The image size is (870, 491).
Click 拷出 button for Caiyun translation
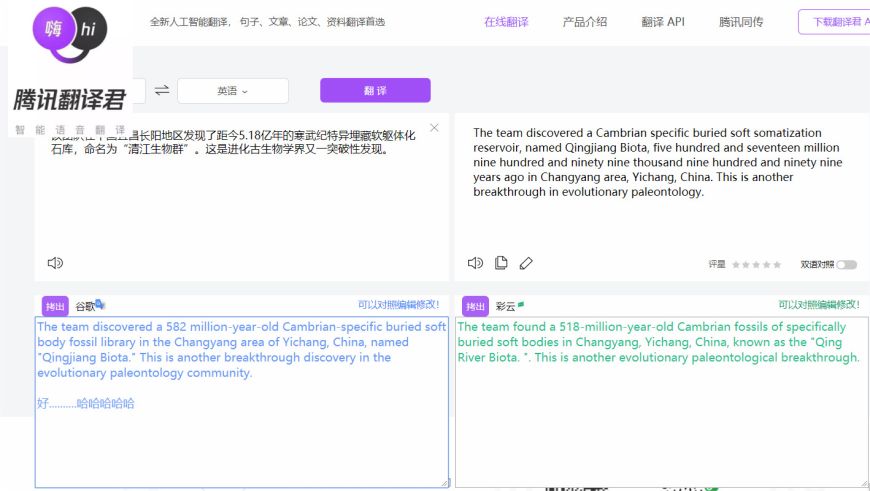point(476,306)
